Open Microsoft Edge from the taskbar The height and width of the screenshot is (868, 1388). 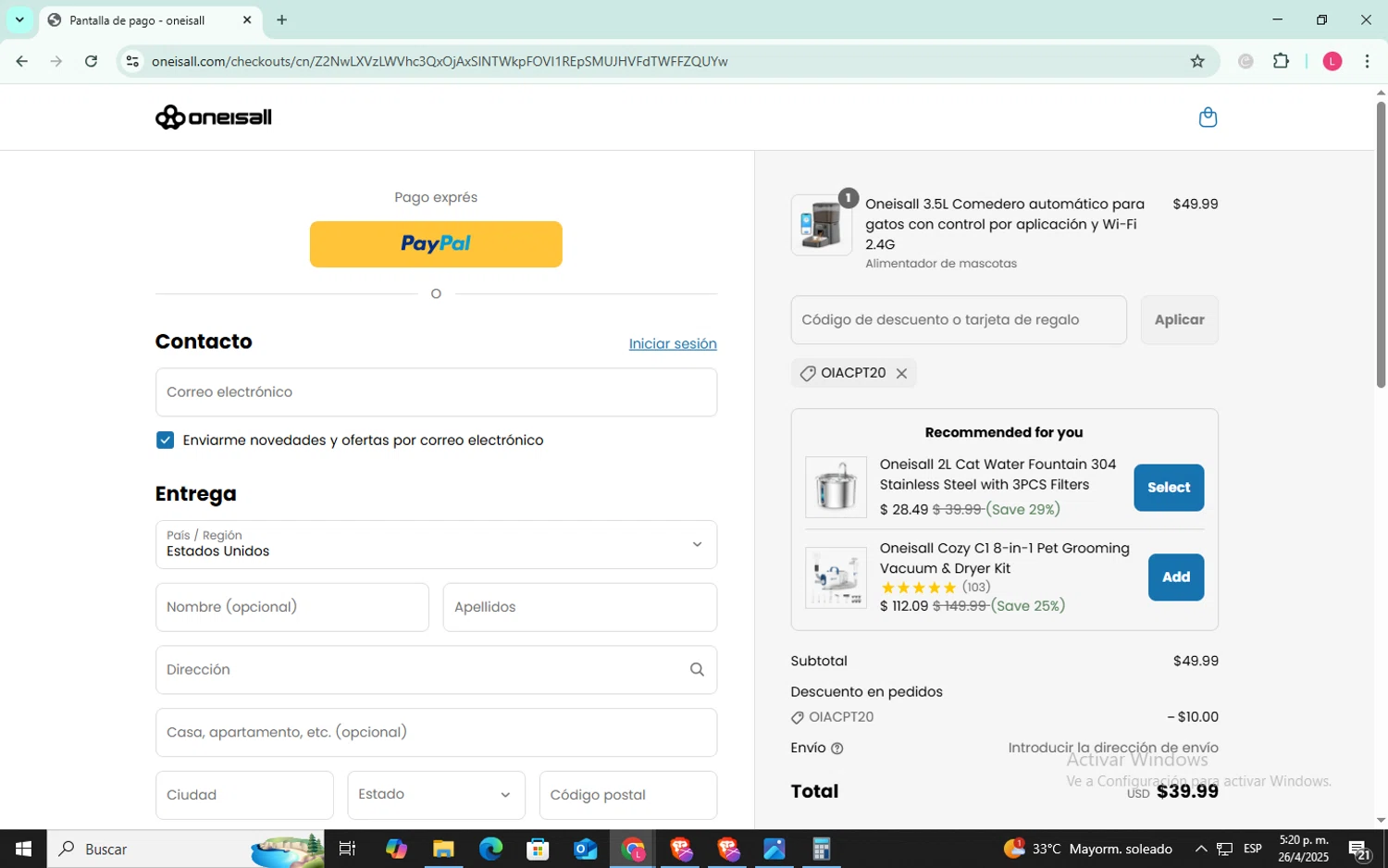coord(490,849)
